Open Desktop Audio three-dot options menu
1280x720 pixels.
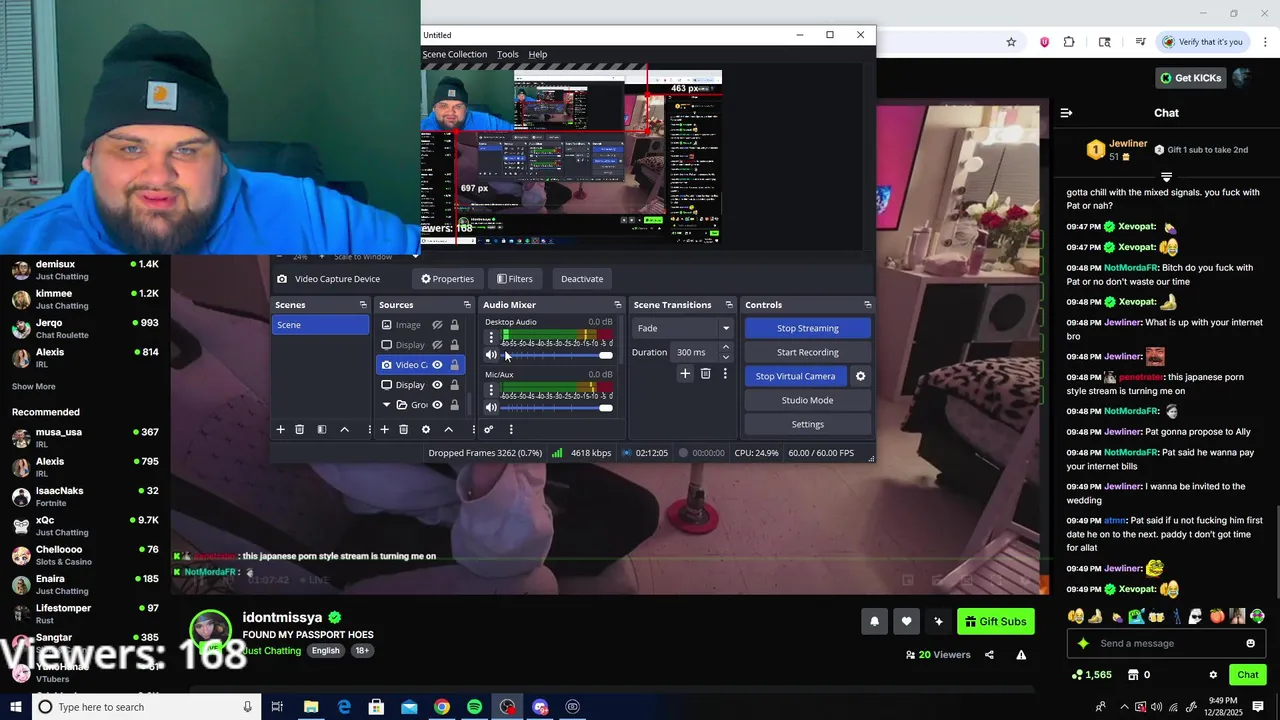point(491,338)
